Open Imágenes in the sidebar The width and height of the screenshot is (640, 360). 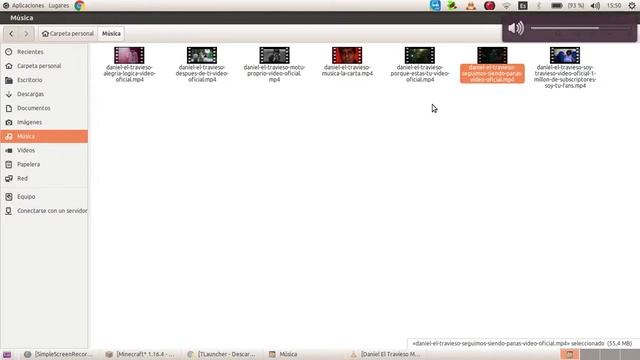pyautogui.click(x=44, y=122)
